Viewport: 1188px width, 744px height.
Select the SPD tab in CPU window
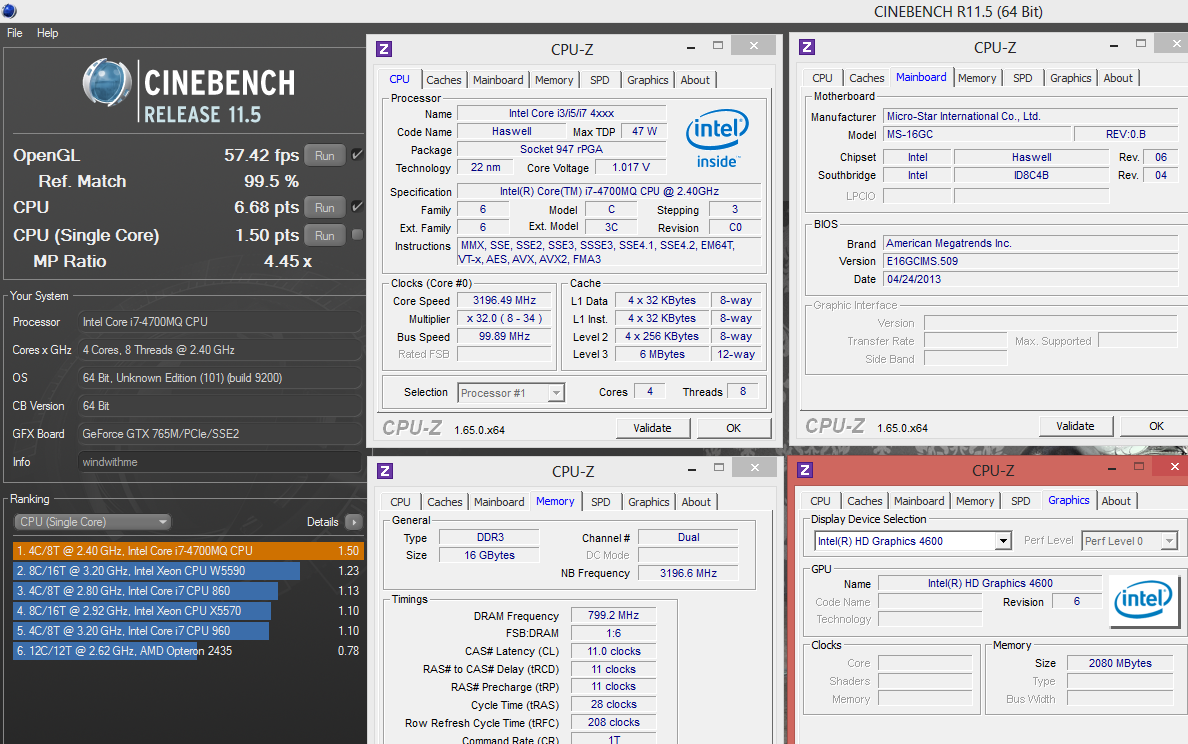[599, 80]
